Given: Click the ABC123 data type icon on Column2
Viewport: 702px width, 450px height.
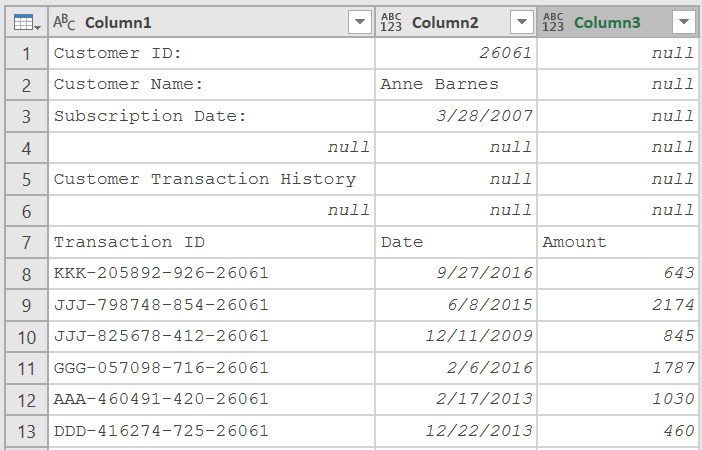Looking at the screenshot, I should tap(391, 22).
